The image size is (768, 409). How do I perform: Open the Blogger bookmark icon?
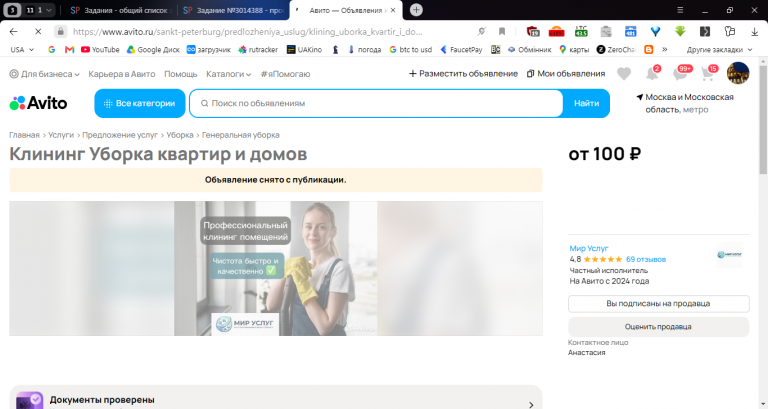[648, 49]
